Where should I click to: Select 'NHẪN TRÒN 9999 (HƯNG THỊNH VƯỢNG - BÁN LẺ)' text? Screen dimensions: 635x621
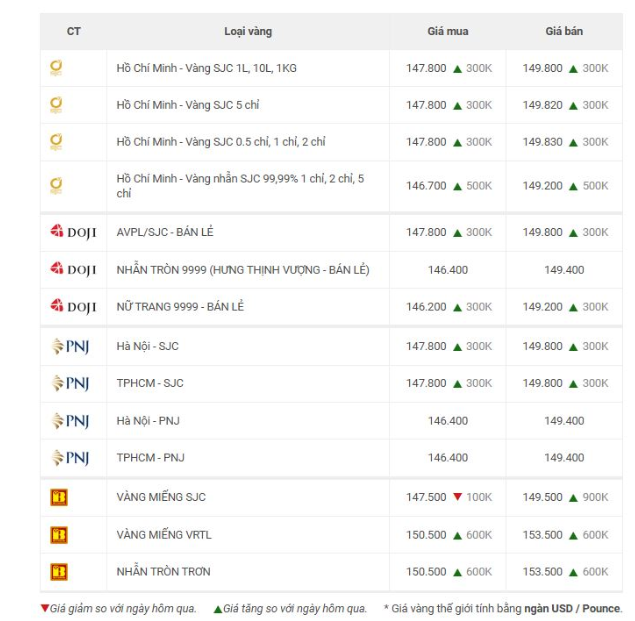tap(243, 270)
